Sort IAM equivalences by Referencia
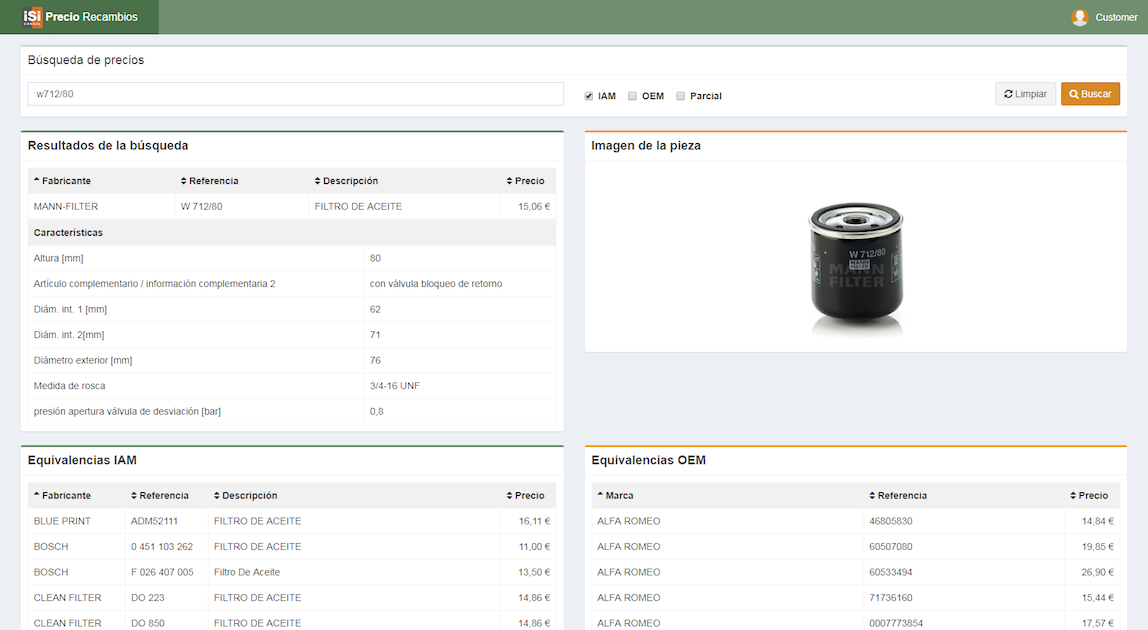Image resolution: width=1148 pixels, height=630 pixels. tap(160, 496)
